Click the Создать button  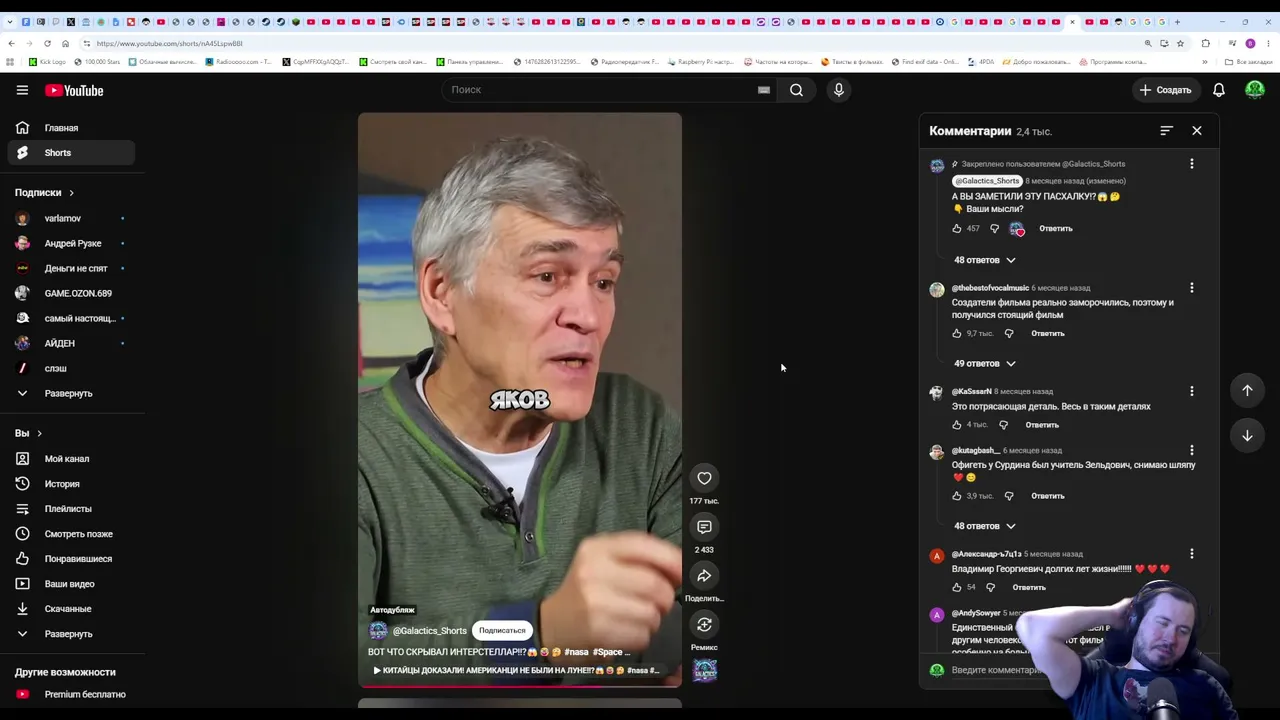[1166, 90]
